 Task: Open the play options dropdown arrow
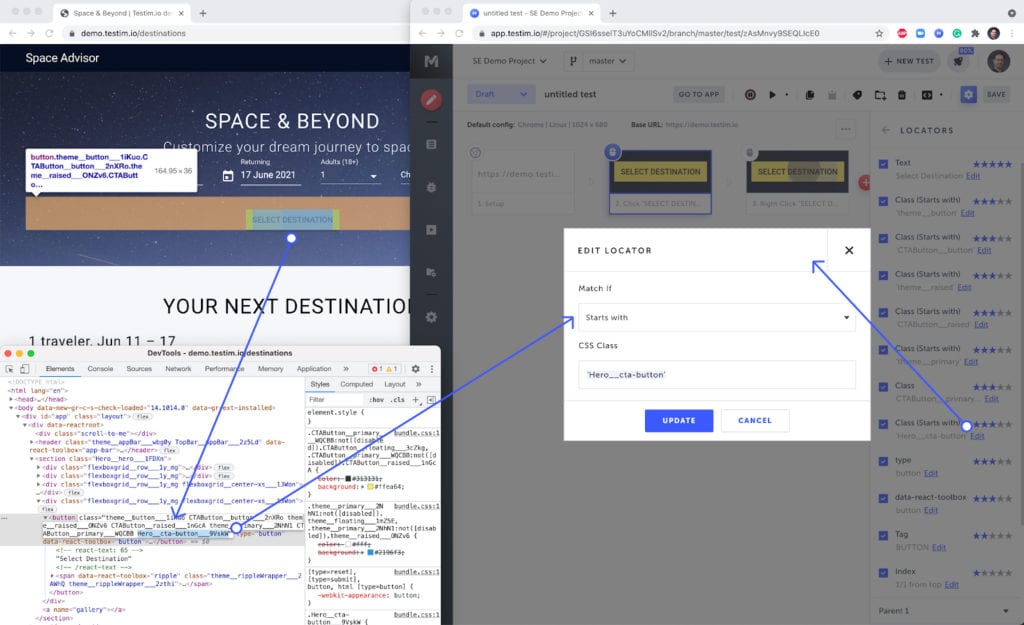787,95
